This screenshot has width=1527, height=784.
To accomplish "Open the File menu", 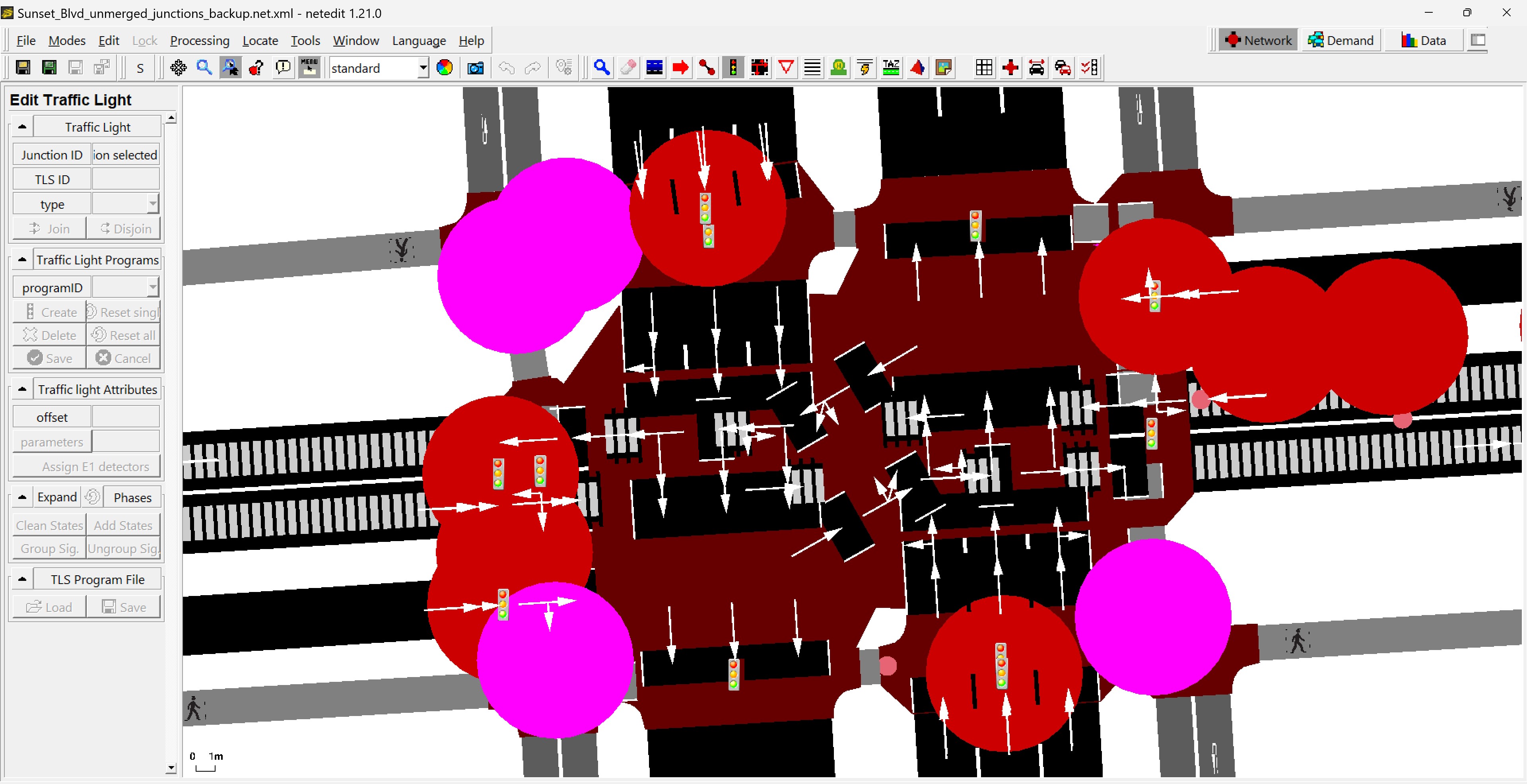I will click(x=26, y=40).
